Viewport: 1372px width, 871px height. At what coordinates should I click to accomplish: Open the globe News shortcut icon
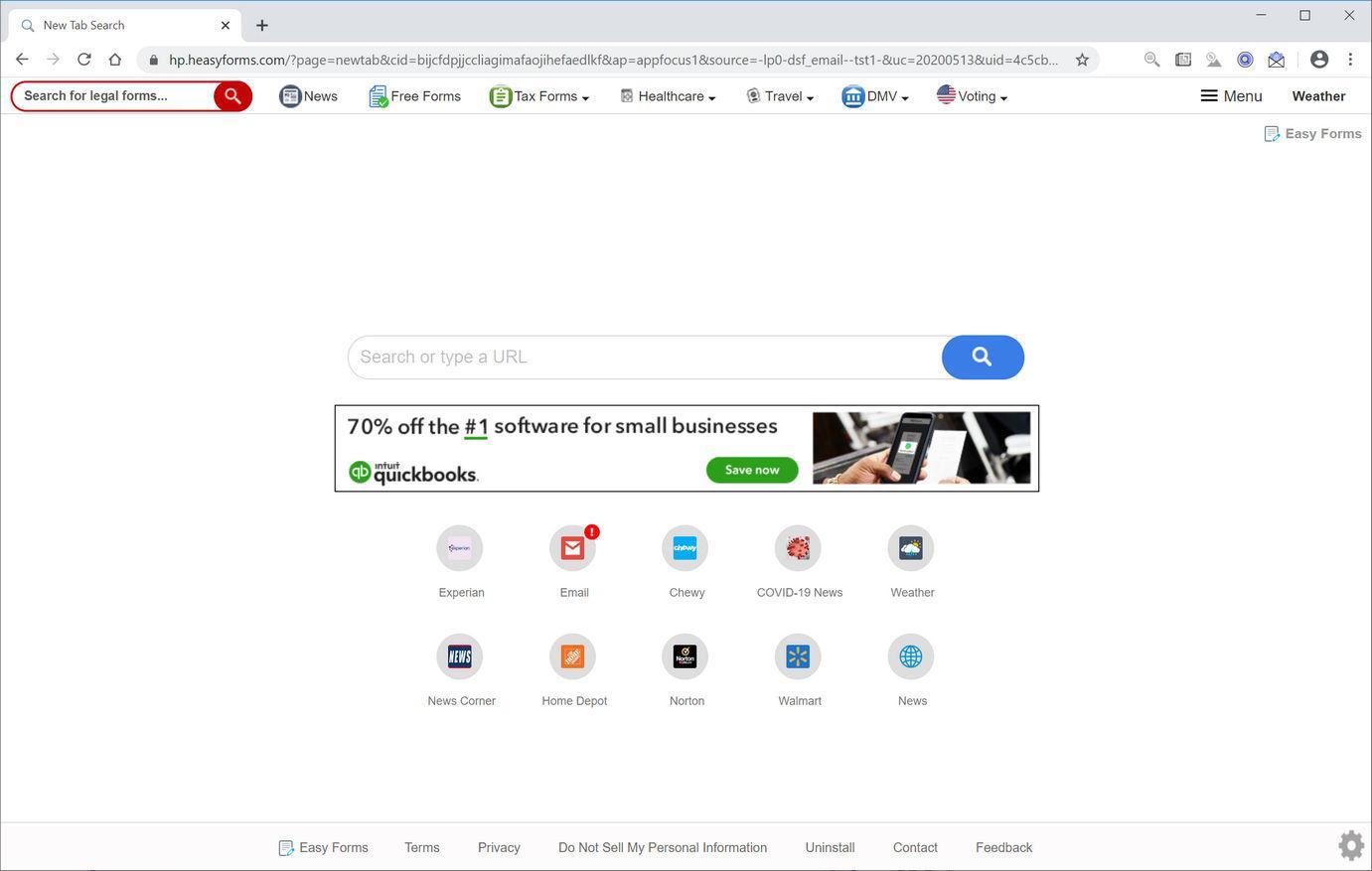click(x=911, y=656)
